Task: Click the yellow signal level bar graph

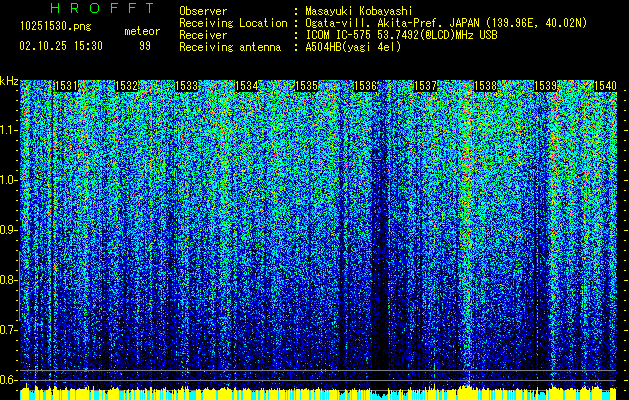Action: pos(318,392)
